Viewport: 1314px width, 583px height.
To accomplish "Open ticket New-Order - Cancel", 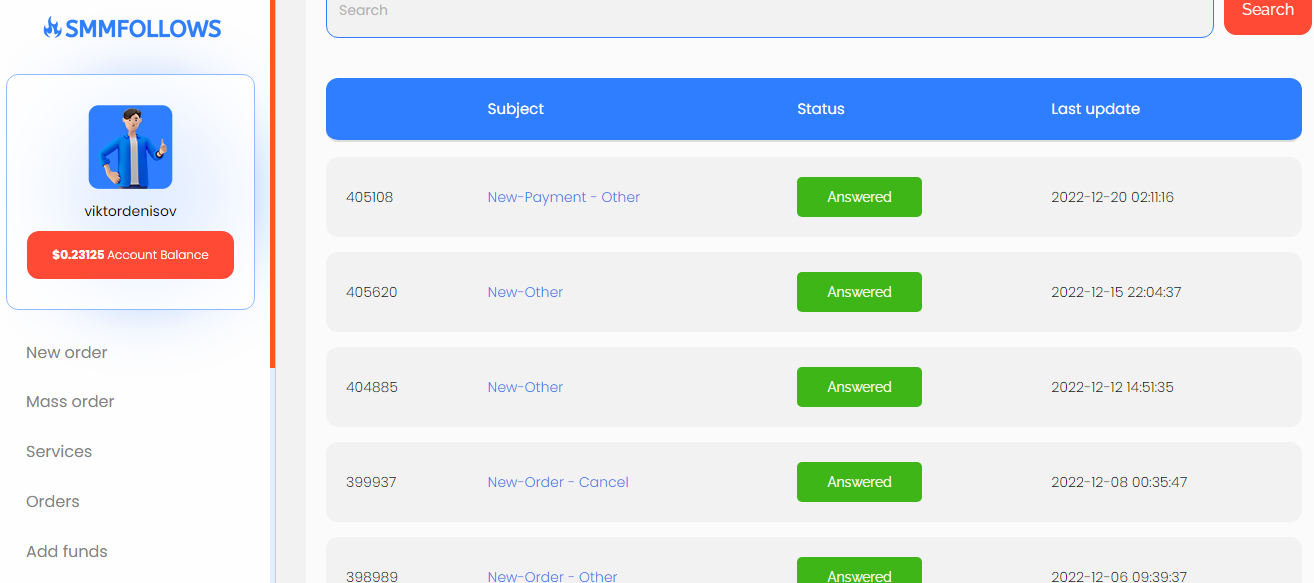I will tap(558, 482).
